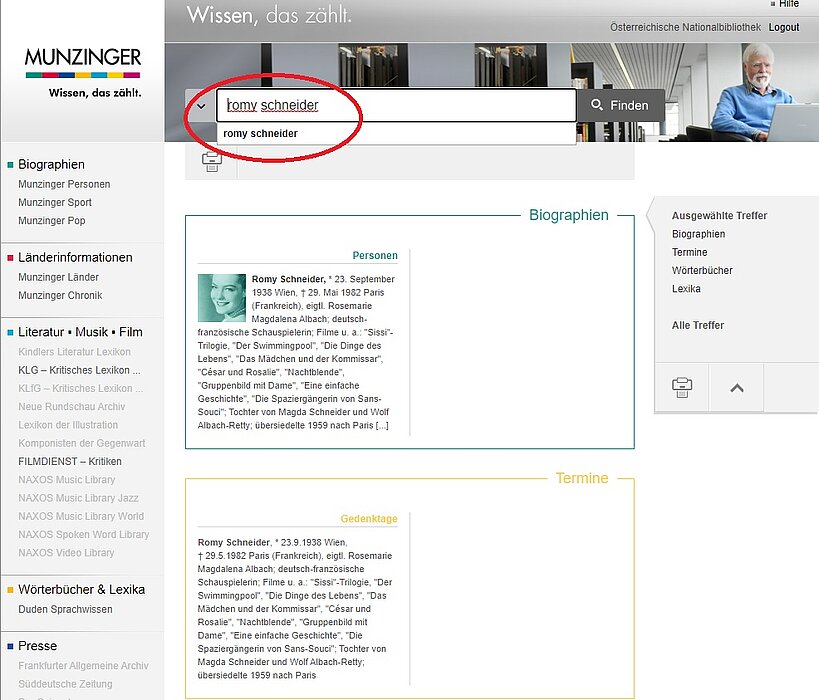Screen dimensions: 819x700
Task: Open KLfG – Kritisches Lexikon link
Action: pos(80,388)
